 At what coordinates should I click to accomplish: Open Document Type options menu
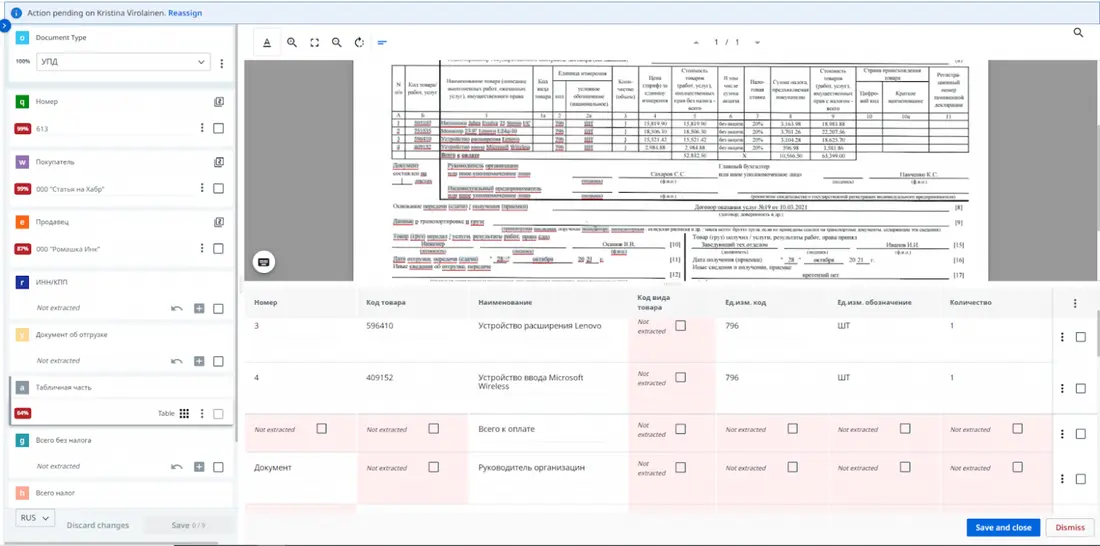[x=222, y=63]
